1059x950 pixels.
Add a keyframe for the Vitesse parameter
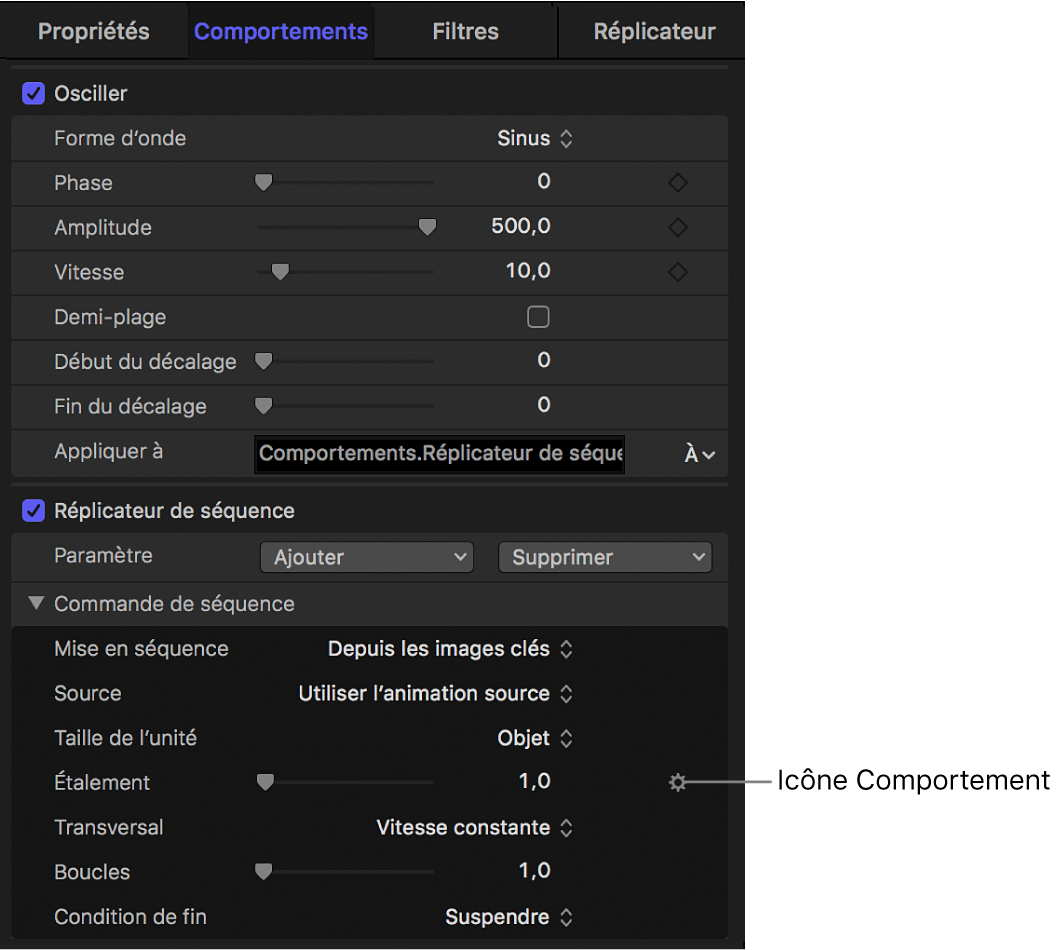point(677,271)
